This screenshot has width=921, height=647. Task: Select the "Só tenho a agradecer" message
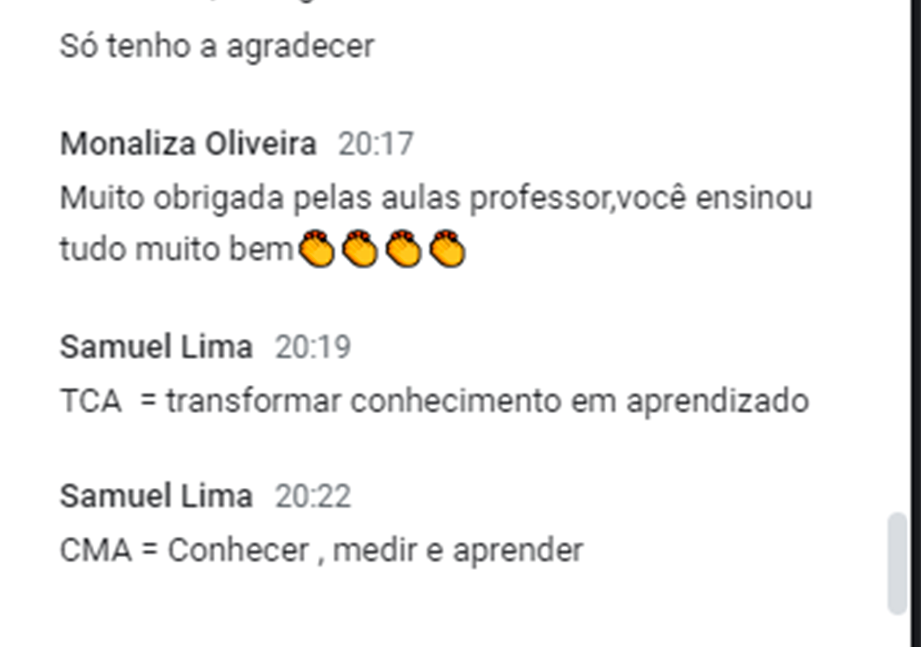click(x=217, y=46)
